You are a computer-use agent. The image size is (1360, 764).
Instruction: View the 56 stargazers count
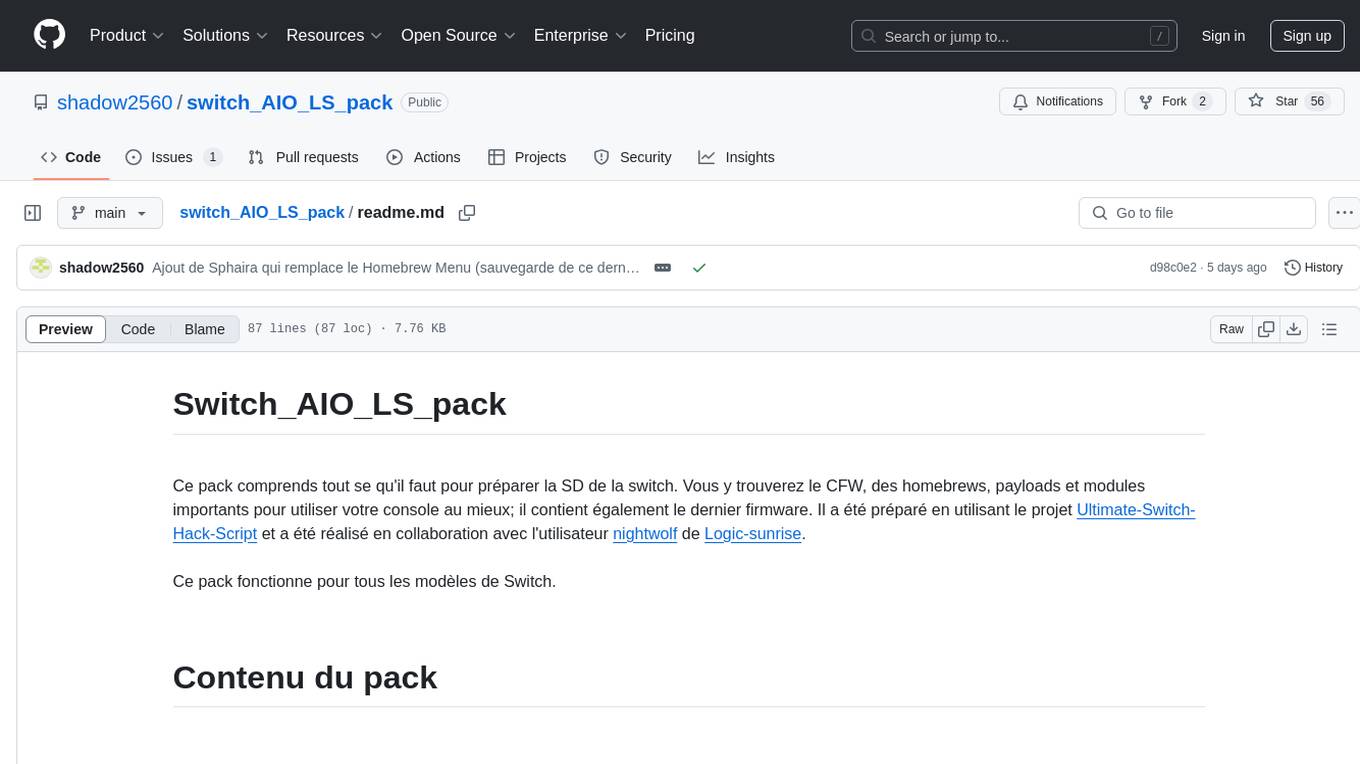[x=1318, y=101]
